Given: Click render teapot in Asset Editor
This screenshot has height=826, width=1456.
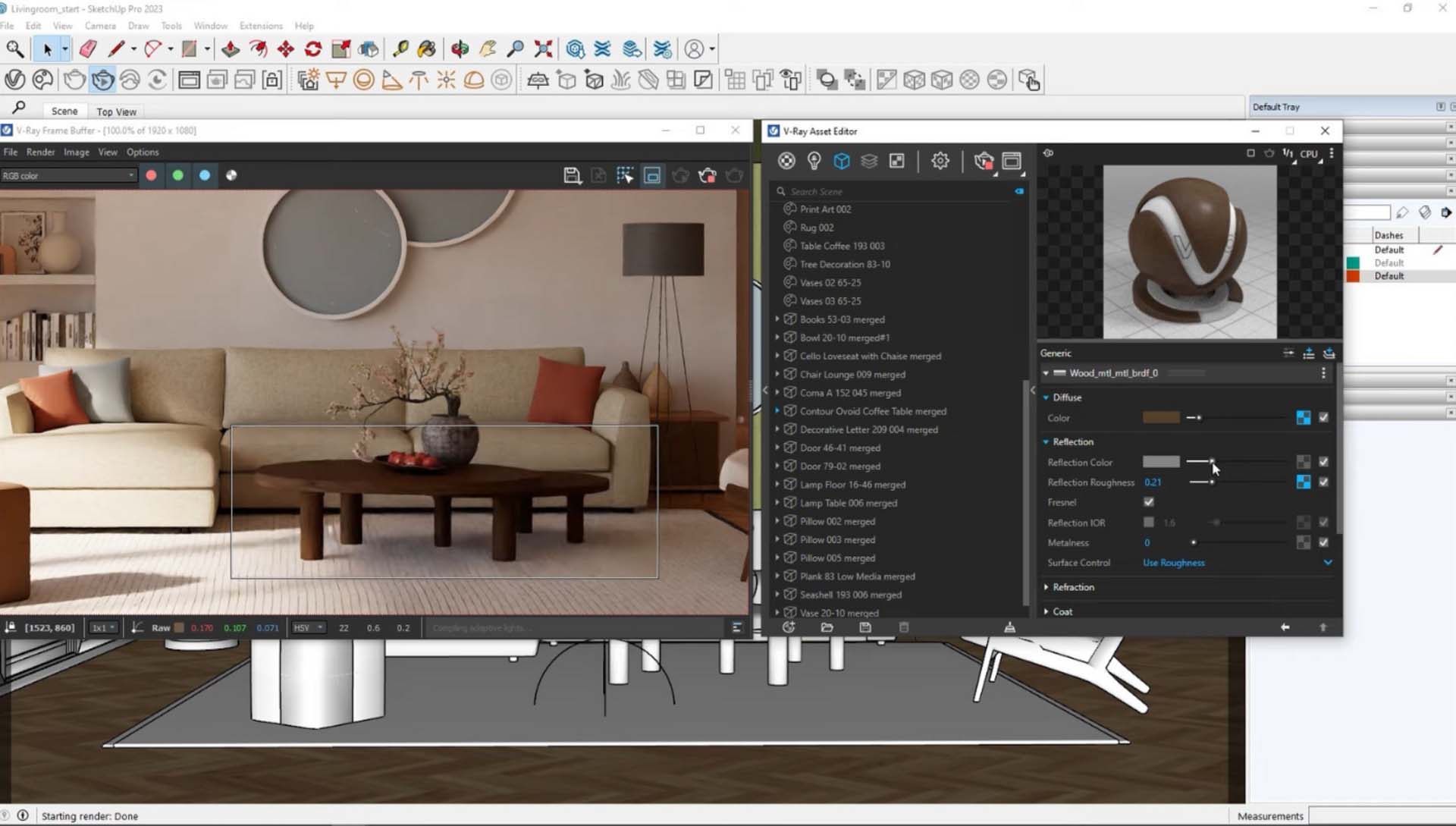Looking at the screenshot, I should coord(983,161).
